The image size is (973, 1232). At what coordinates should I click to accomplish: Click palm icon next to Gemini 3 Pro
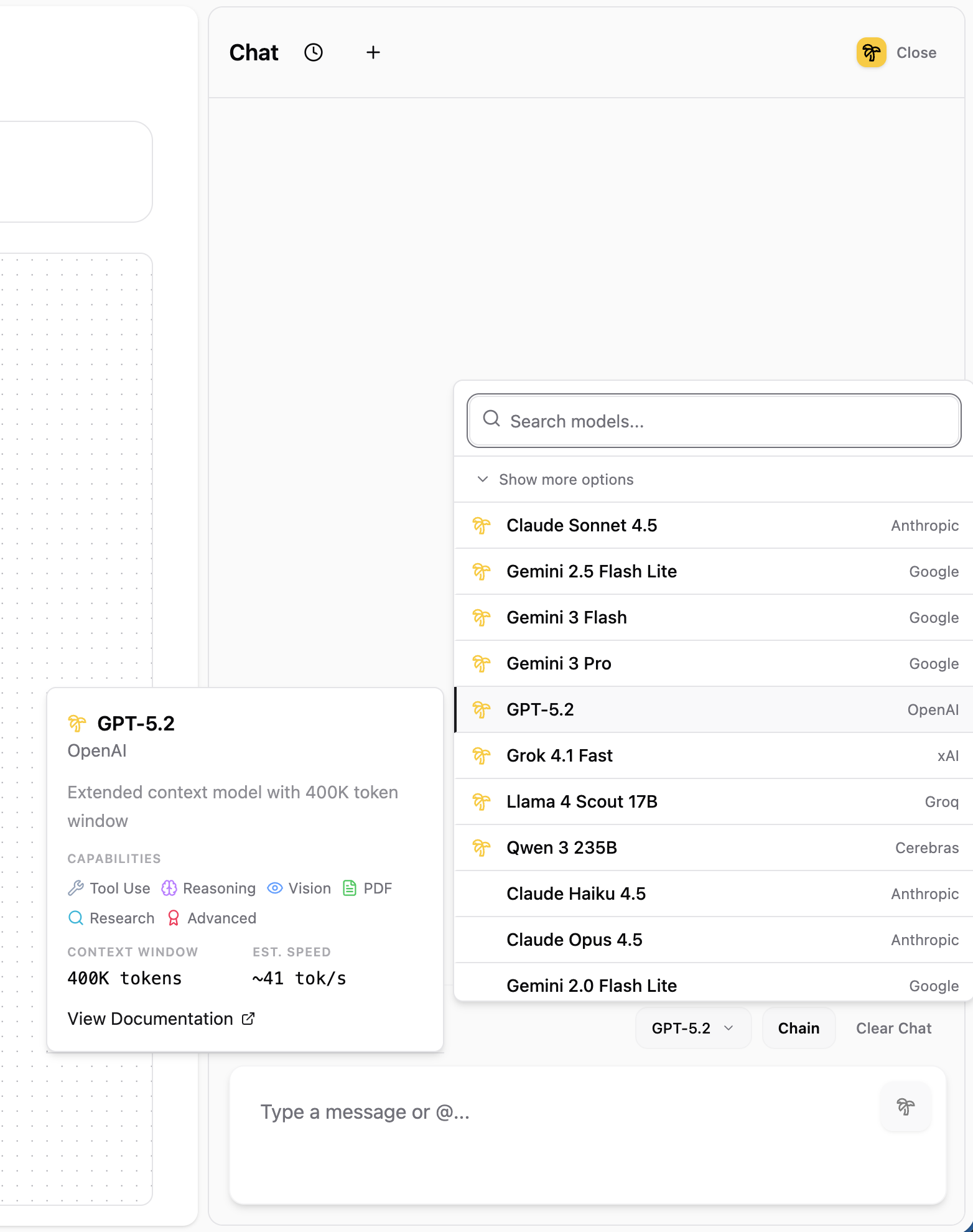(482, 664)
